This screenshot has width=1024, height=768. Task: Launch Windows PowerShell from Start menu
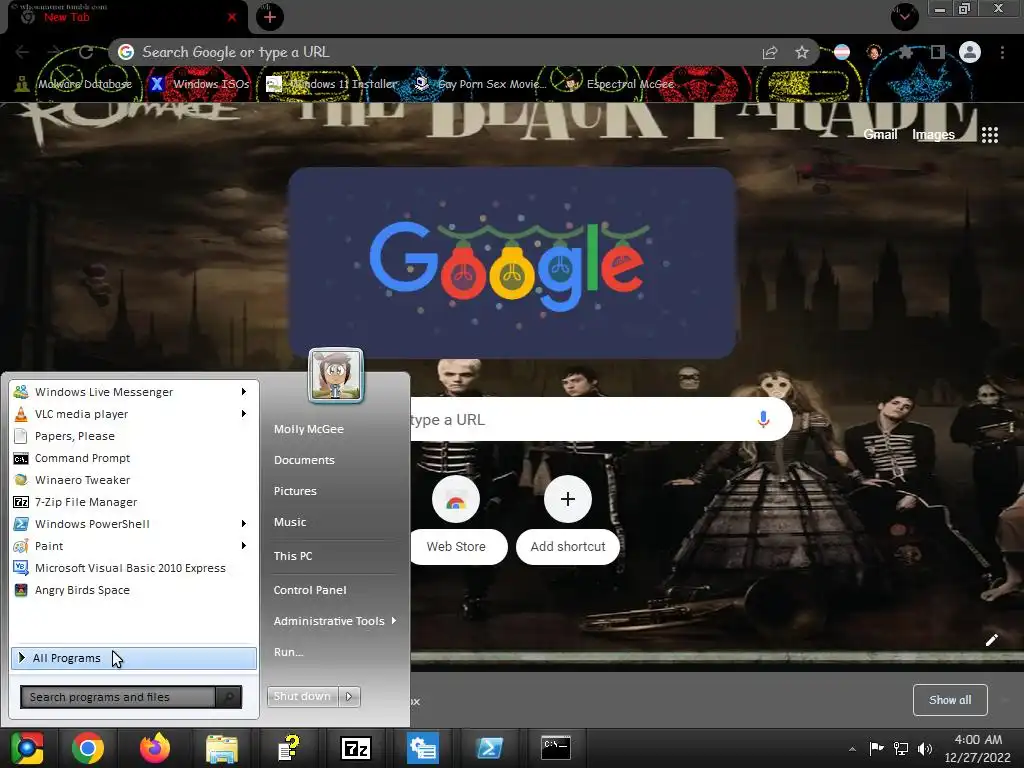[134, 524]
